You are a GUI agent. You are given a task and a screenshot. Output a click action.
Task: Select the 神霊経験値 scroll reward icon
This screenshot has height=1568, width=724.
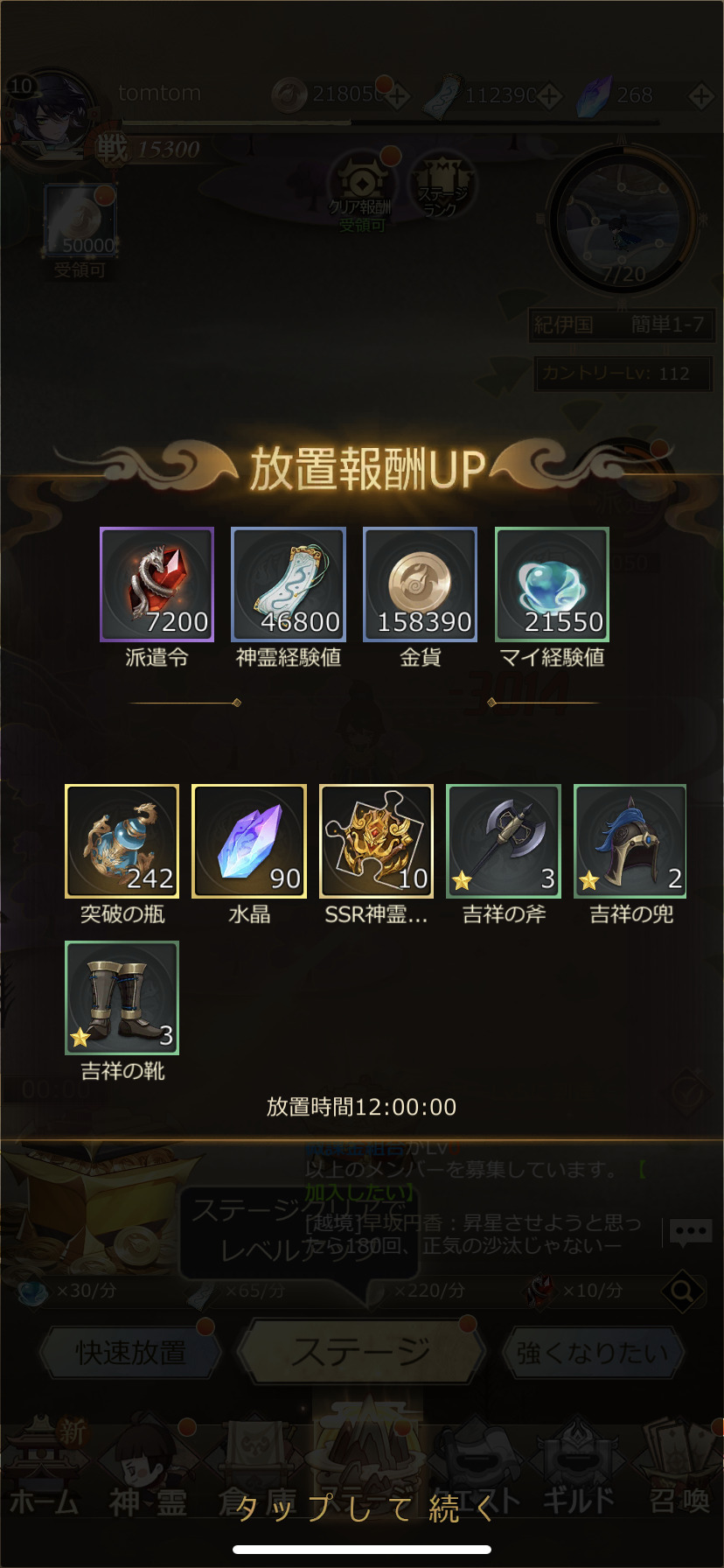click(x=289, y=584)
